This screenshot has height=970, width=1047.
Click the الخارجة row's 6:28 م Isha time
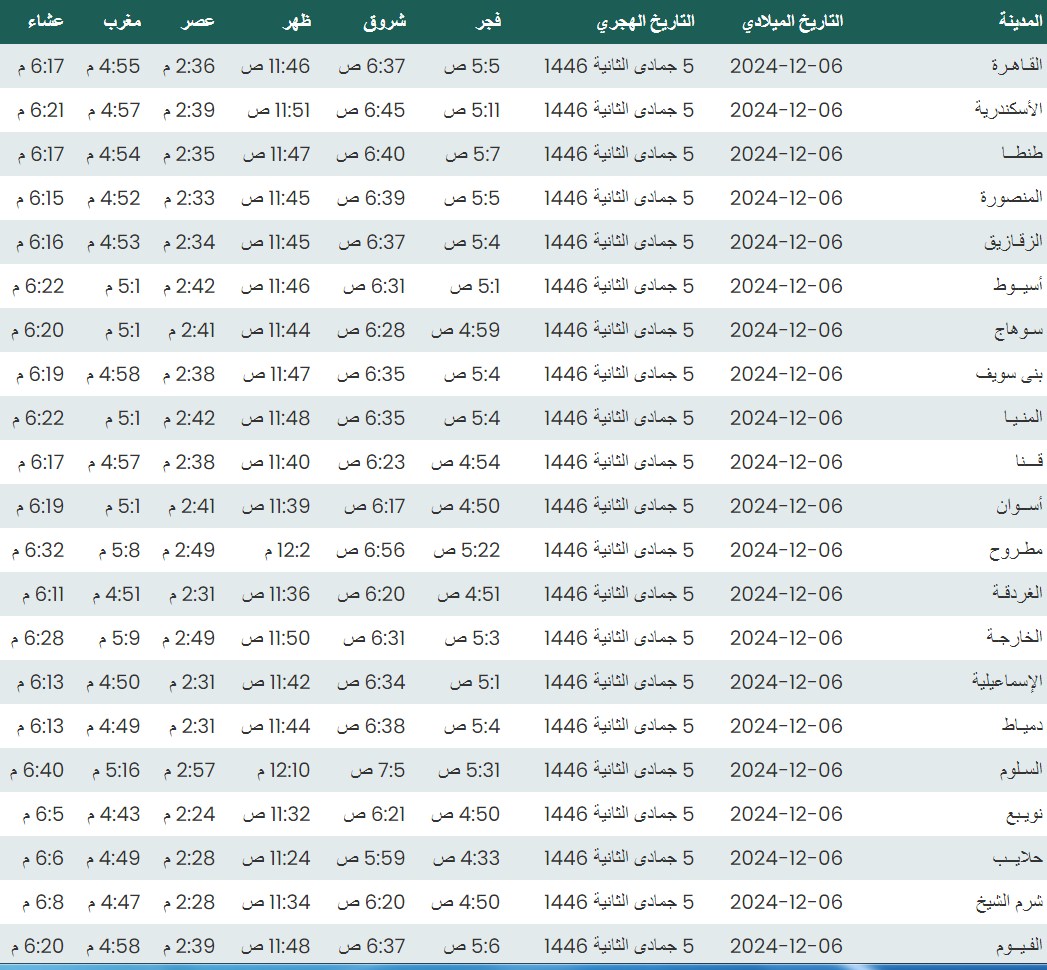click(x=39, y=638)
